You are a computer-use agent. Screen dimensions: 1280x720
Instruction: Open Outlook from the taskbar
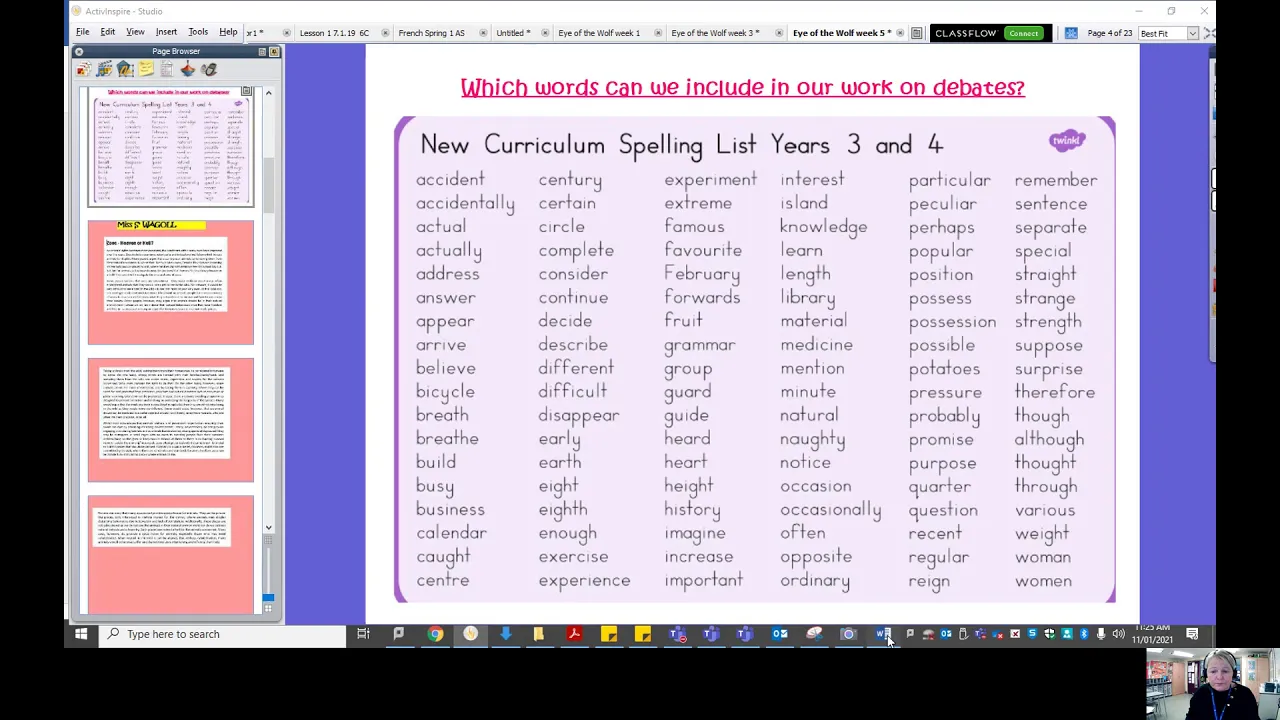[x=780, y=634]
